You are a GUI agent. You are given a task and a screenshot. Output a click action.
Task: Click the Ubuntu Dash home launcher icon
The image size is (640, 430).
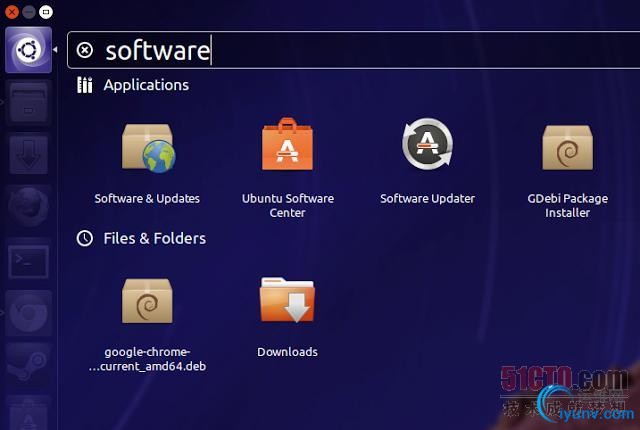29,50
